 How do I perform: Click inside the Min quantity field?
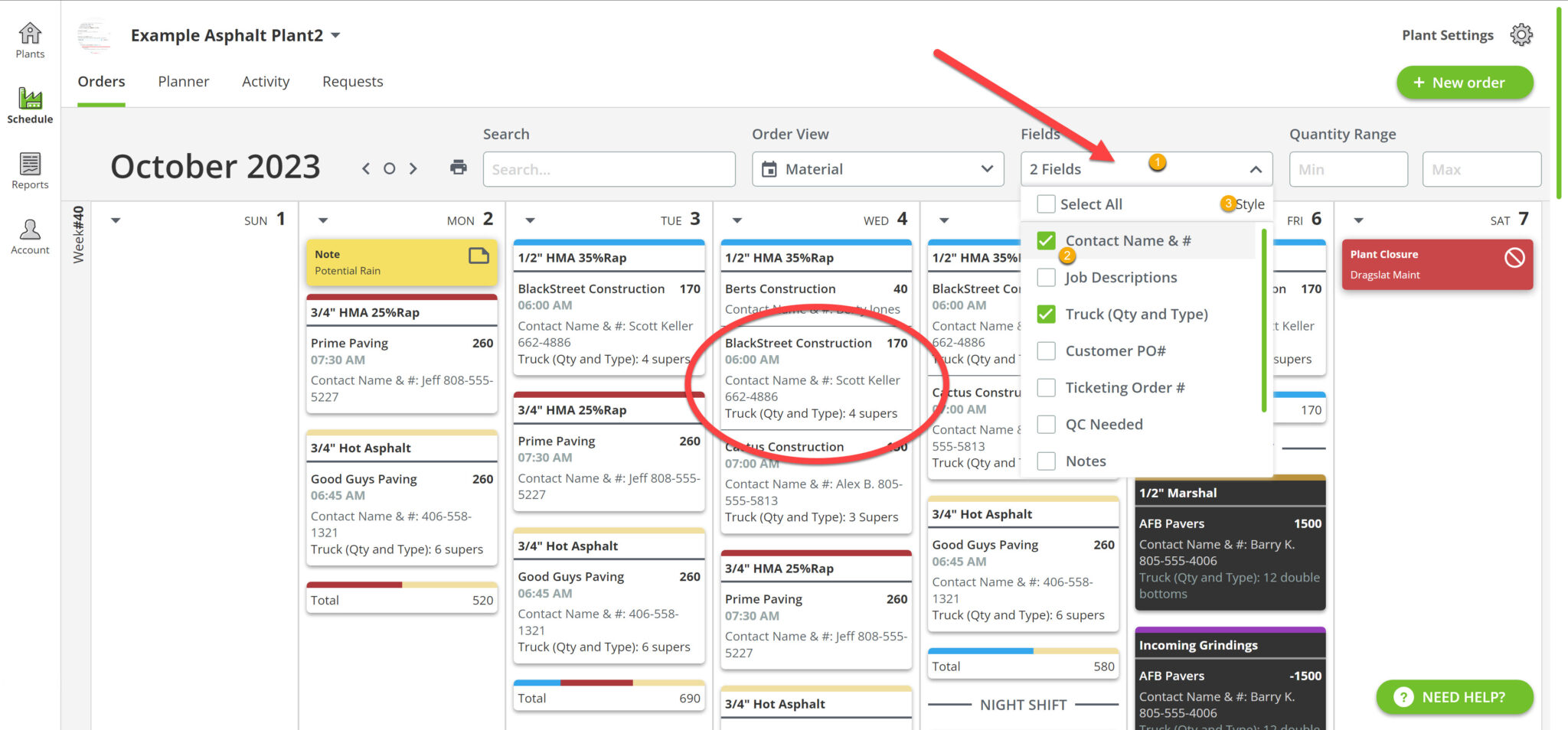point(1348,169)
